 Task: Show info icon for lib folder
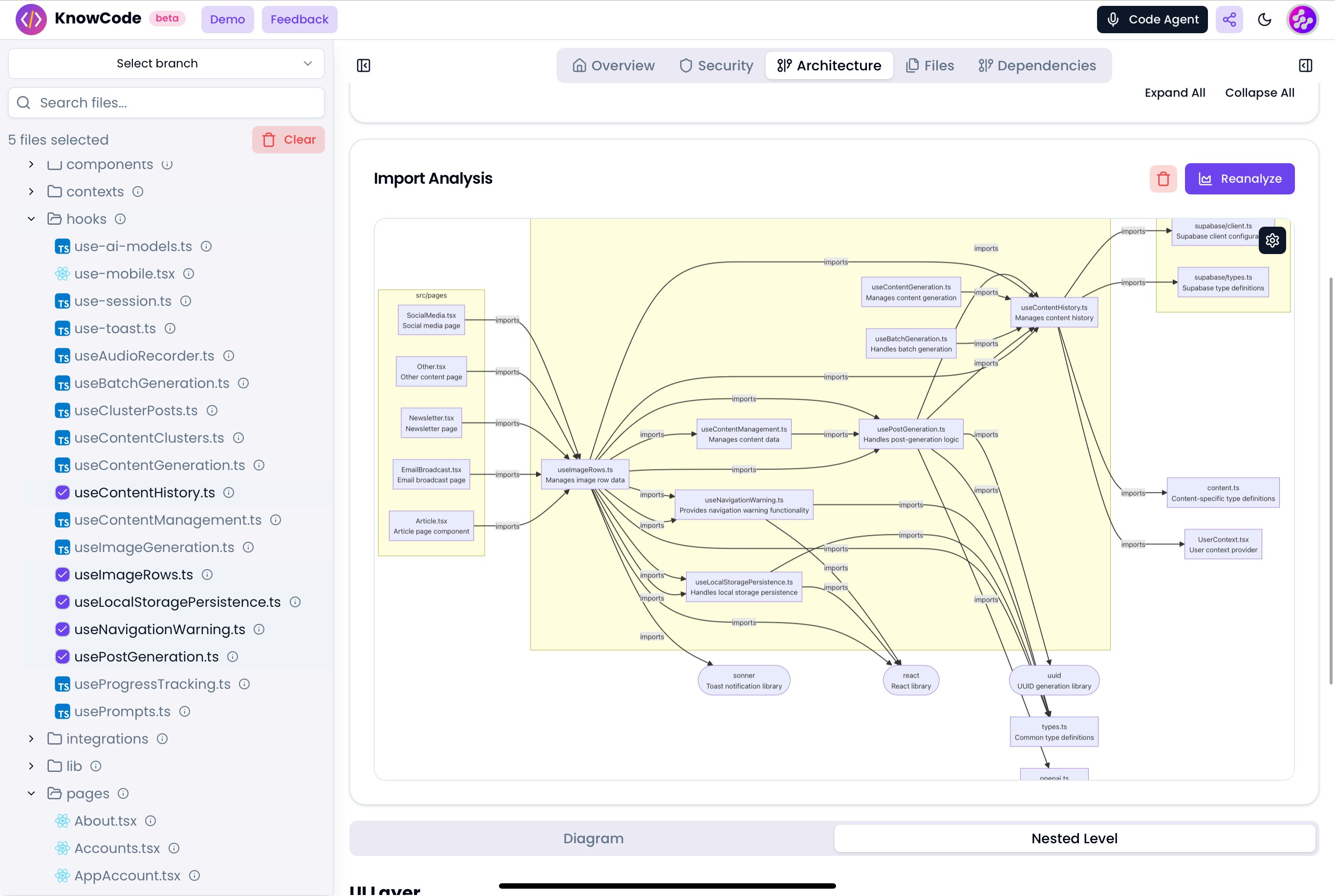(x=96, y=766)
